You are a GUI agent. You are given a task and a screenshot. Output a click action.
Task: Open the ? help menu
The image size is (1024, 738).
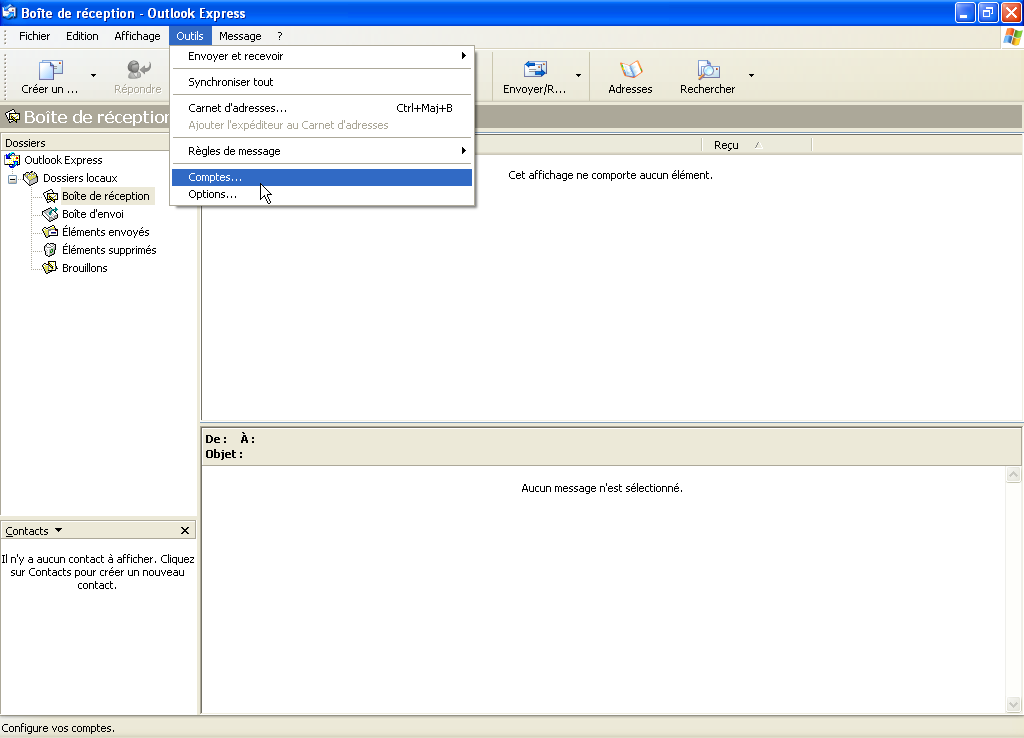pyautogui.click(x=280, y=36)
